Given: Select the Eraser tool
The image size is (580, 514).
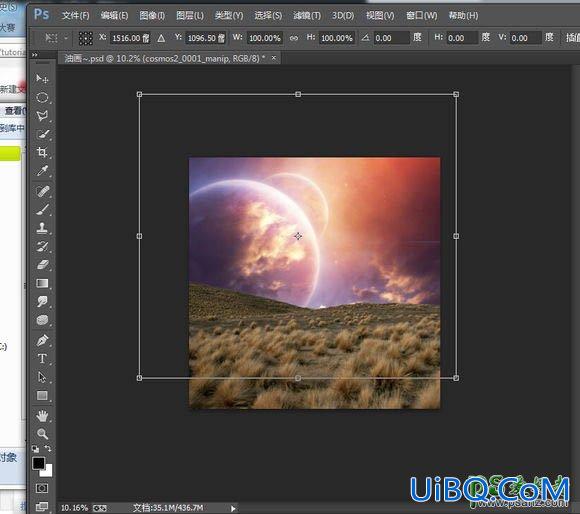Looking at the screenshot, I should [x=42, y=265].
